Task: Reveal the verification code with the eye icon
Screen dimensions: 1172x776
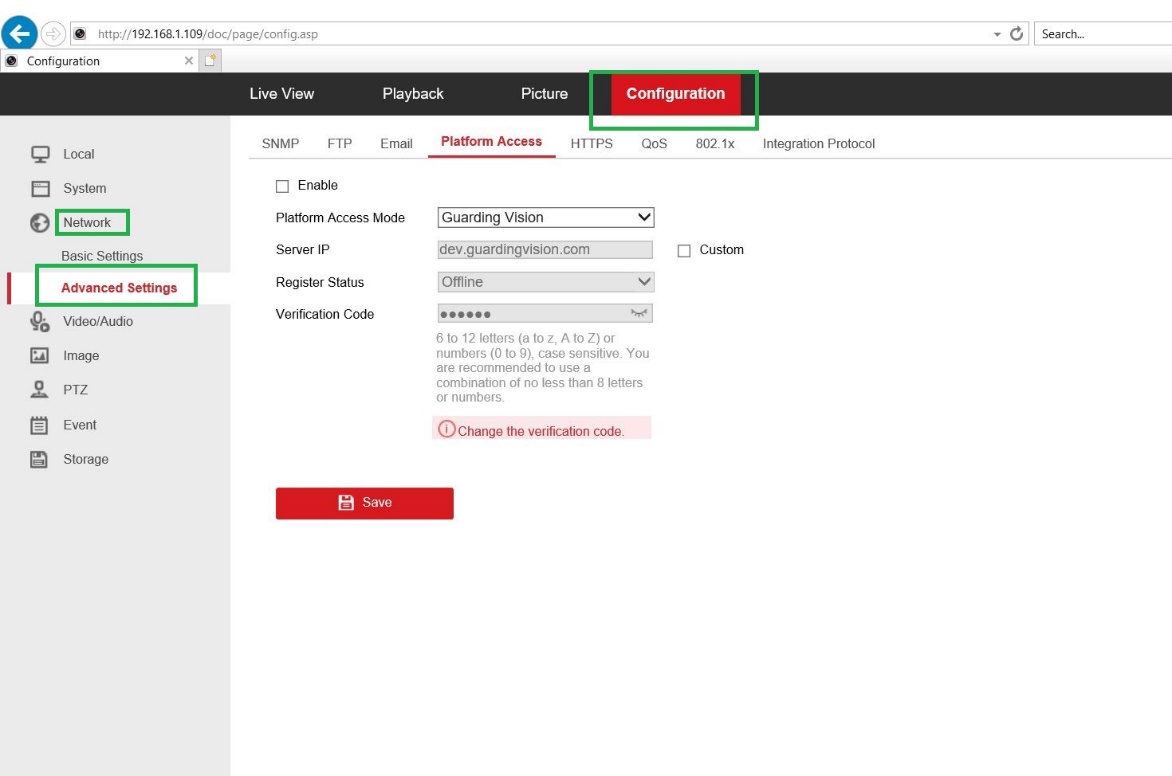Action: click(638, 313)
